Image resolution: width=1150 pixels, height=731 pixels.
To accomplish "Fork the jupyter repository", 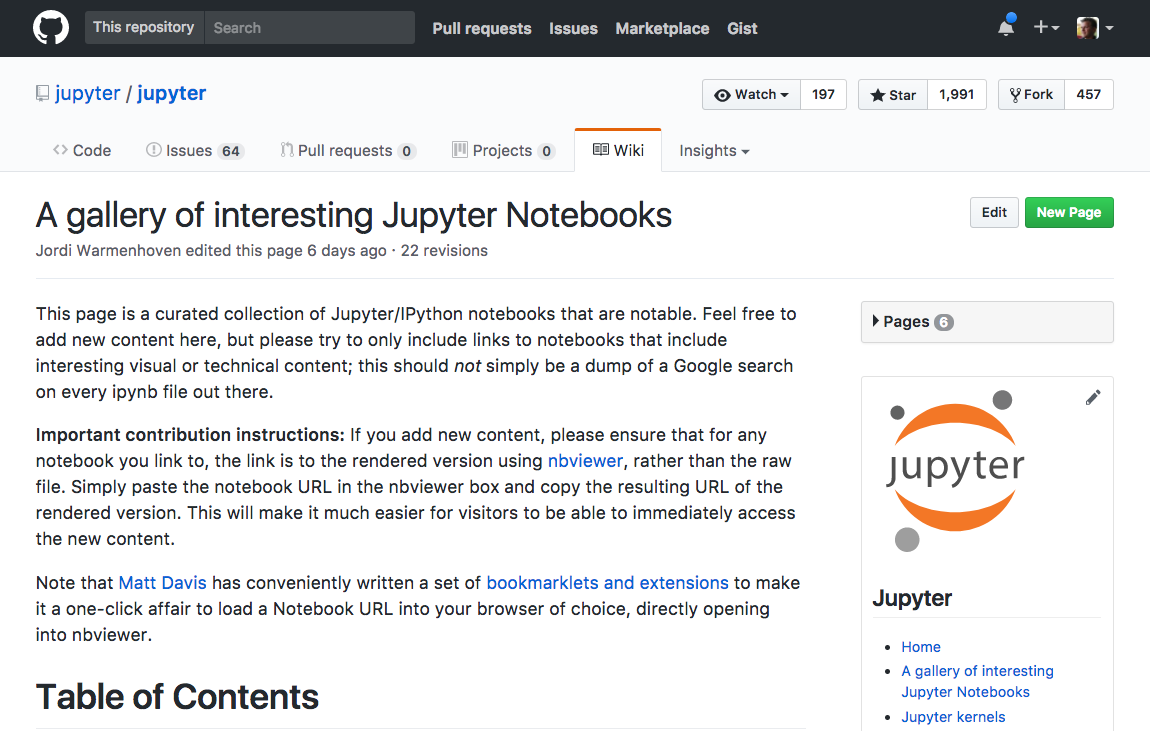I will click(1031, 95).
